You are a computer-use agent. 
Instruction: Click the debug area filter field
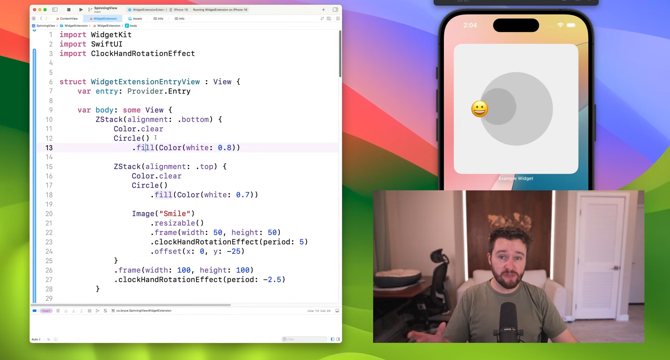[x=304, y=339]
